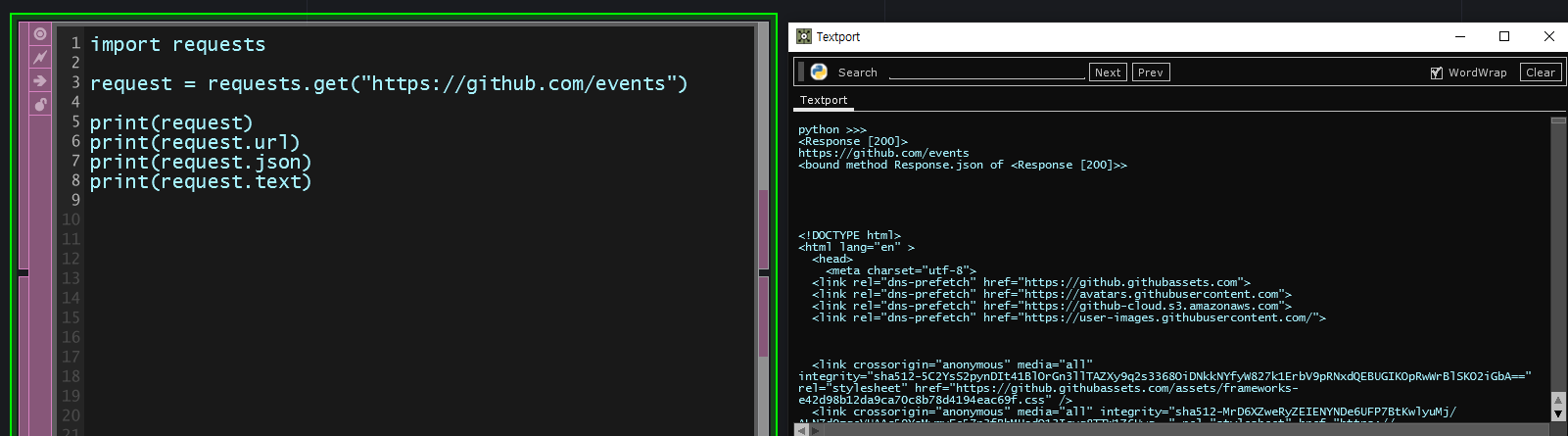Click the '<Response [200]>' output line
The image size is (1568, 436).
(x=853, y=141)
